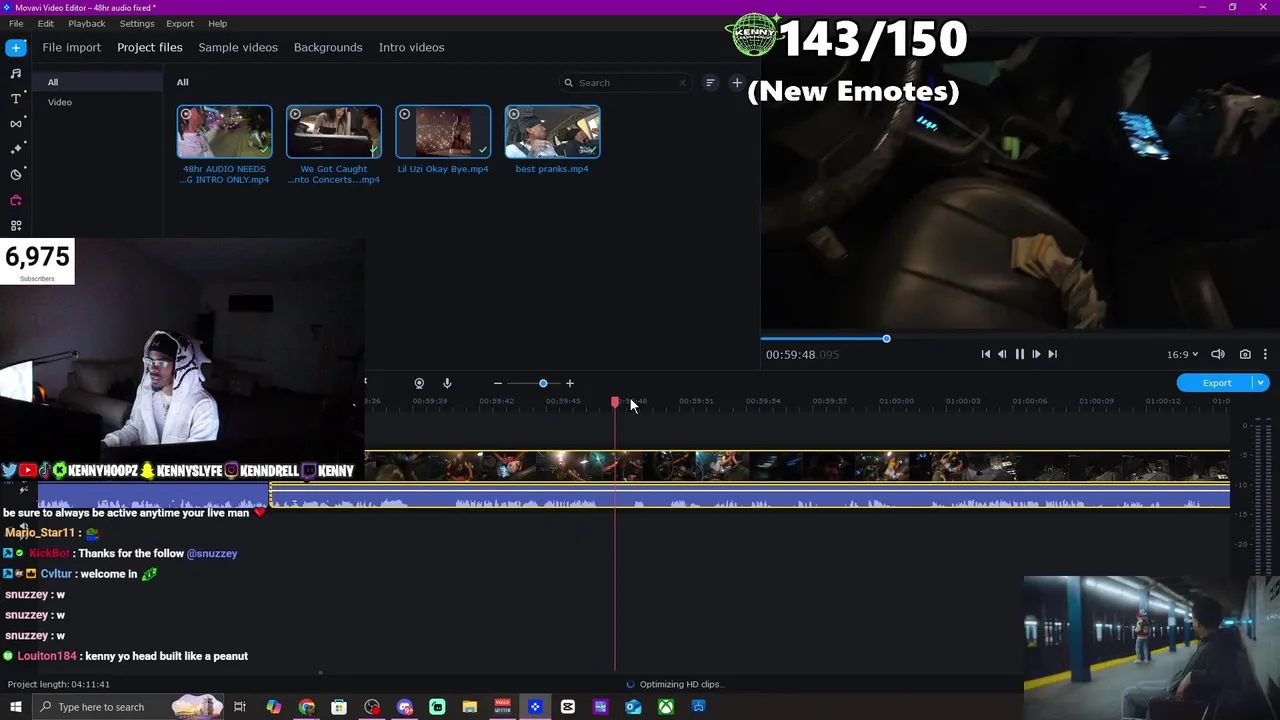Switch to the File import tab
The height and width of the screenshot is (720, 1280).
click(x=71, y=47)
